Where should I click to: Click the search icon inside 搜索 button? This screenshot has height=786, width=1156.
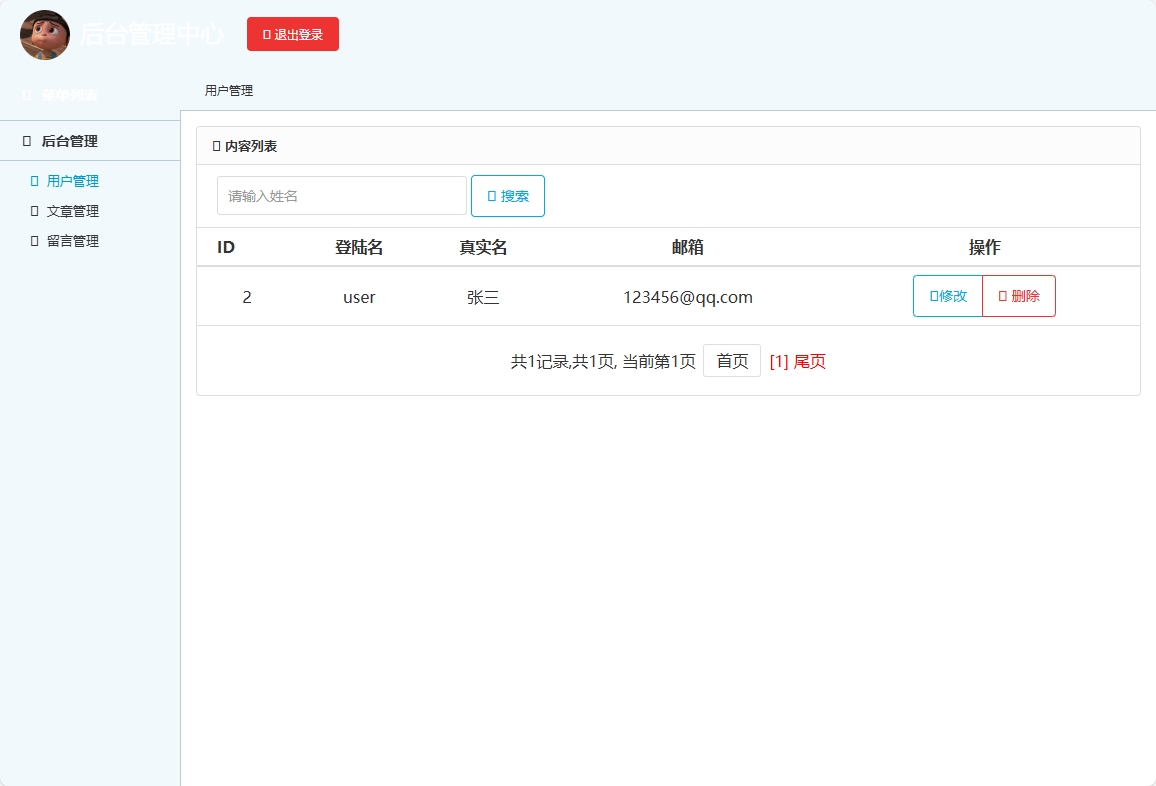click(493, 195)
